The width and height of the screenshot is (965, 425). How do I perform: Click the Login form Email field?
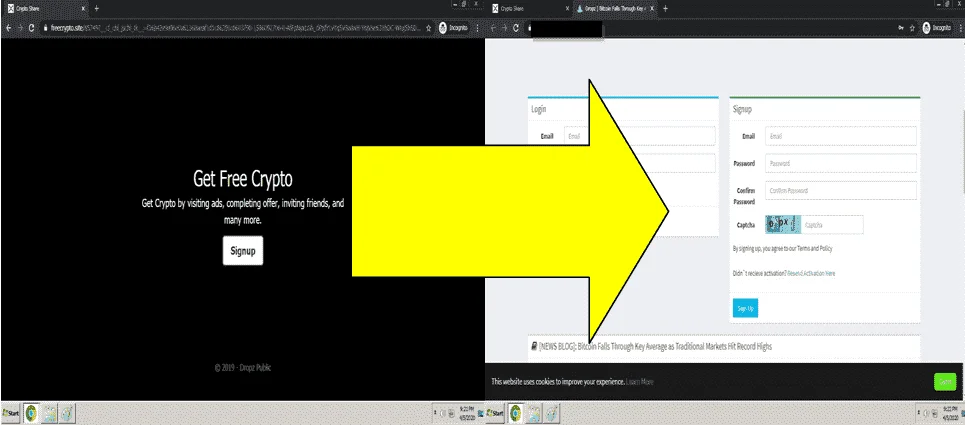[x=639, y=136]
